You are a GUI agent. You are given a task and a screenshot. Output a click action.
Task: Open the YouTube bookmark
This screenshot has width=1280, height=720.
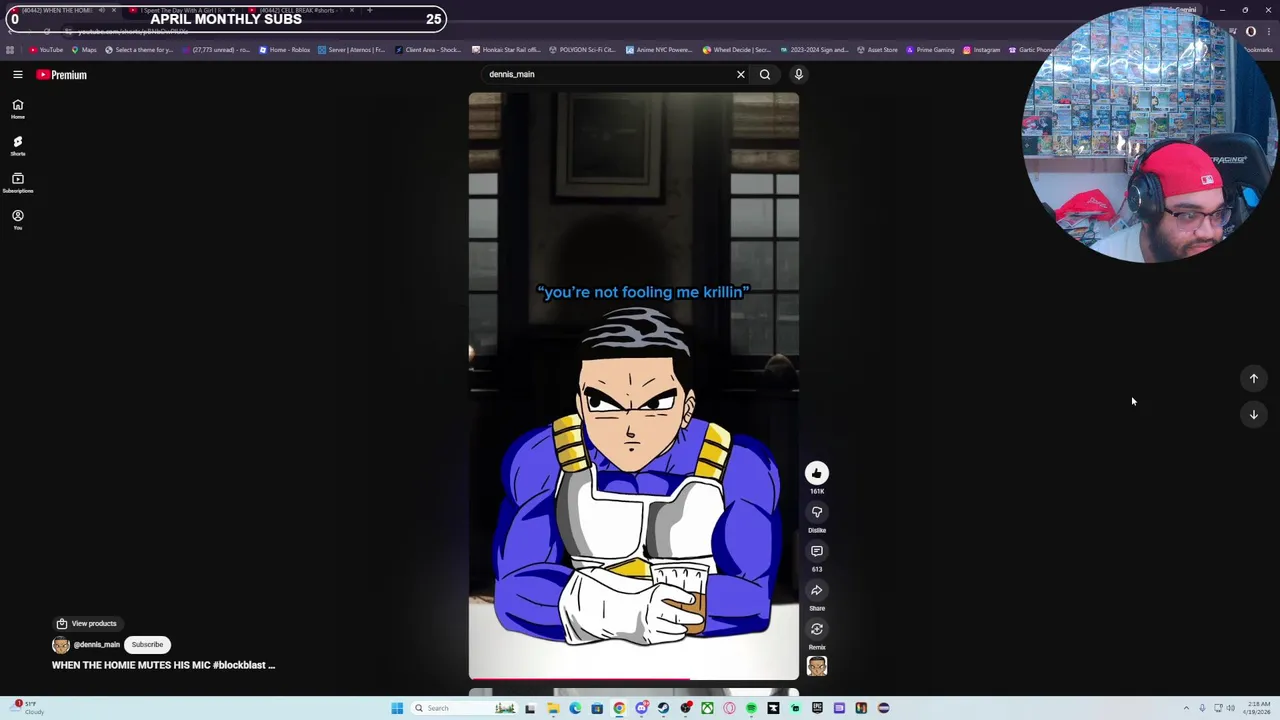46,49
